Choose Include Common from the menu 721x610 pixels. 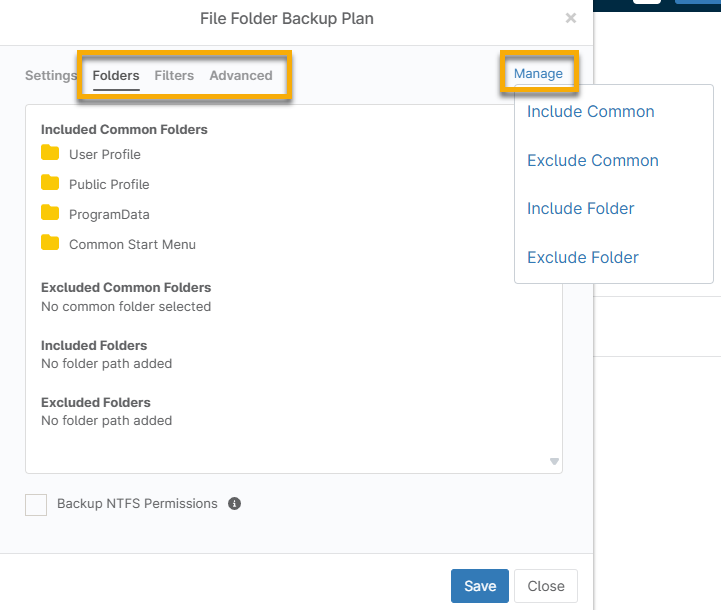coord(591,112)
